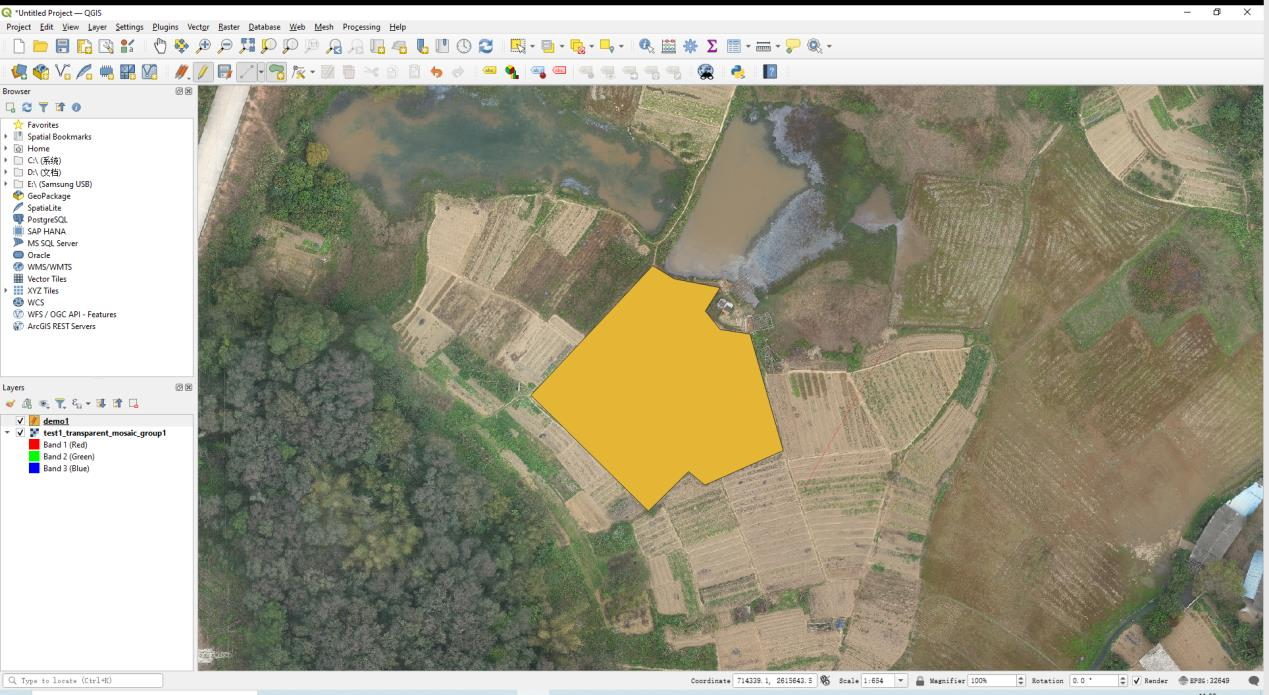Click the Refresh map icon

[486, 46]
